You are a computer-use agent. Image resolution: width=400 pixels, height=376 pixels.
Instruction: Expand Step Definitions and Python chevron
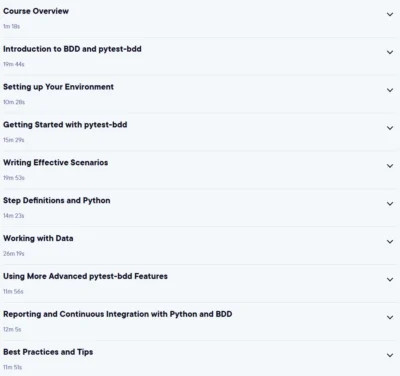[390, 204]
